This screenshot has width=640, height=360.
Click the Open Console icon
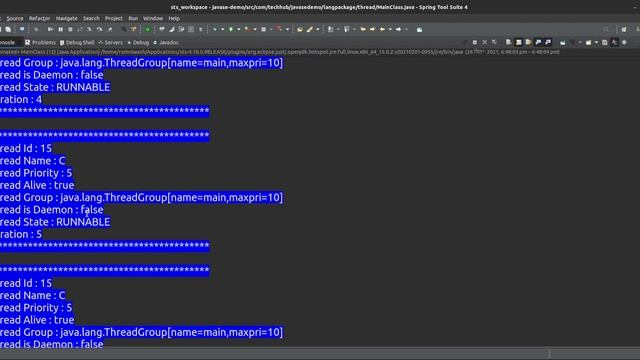[588, 42]
